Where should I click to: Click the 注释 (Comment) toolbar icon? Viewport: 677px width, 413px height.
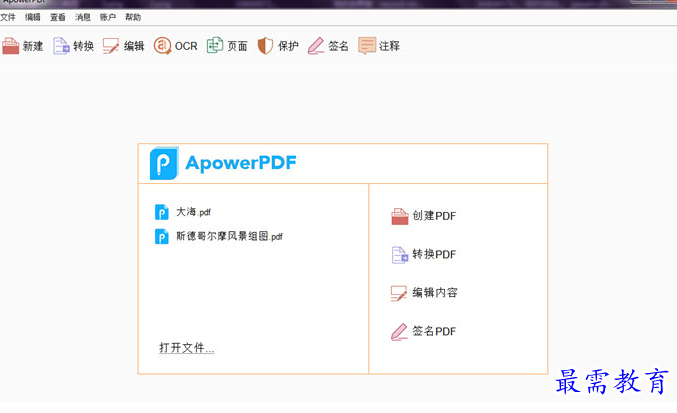[x=367, y=46]
